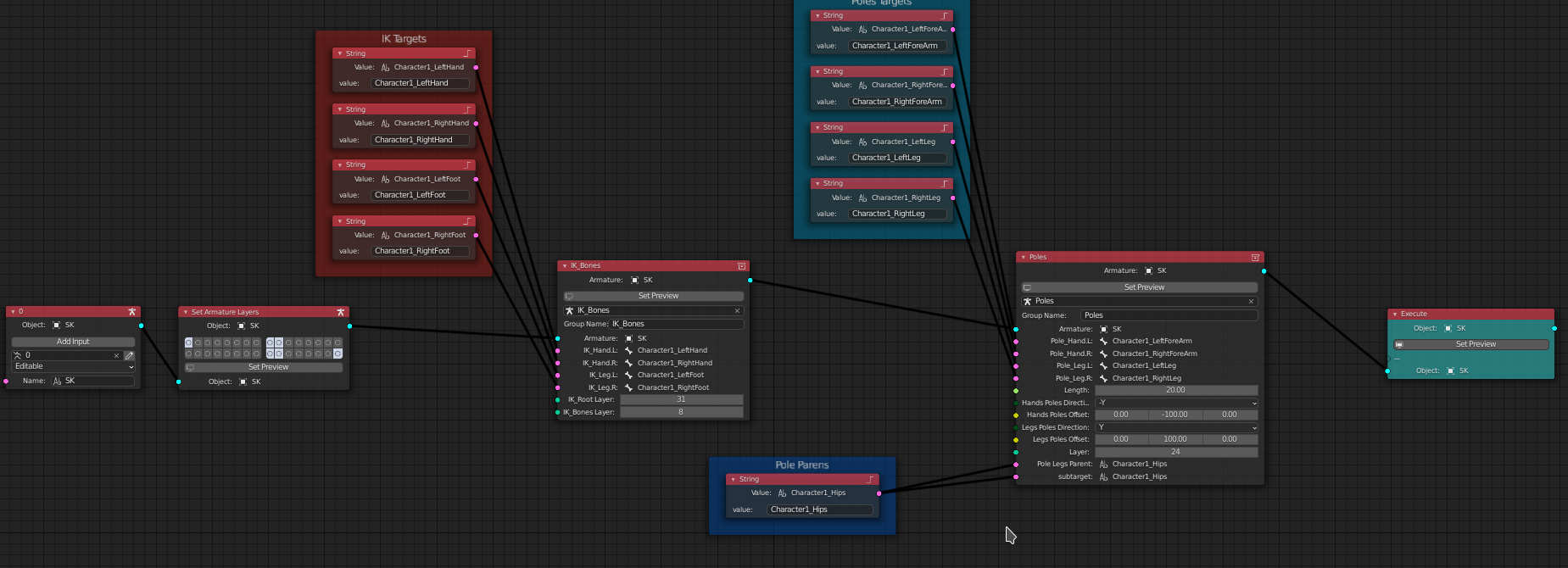This screenshot has width=1568, height=568.
Task: Click armature icon in Poles group field
Action: (x=1028, y=301)
